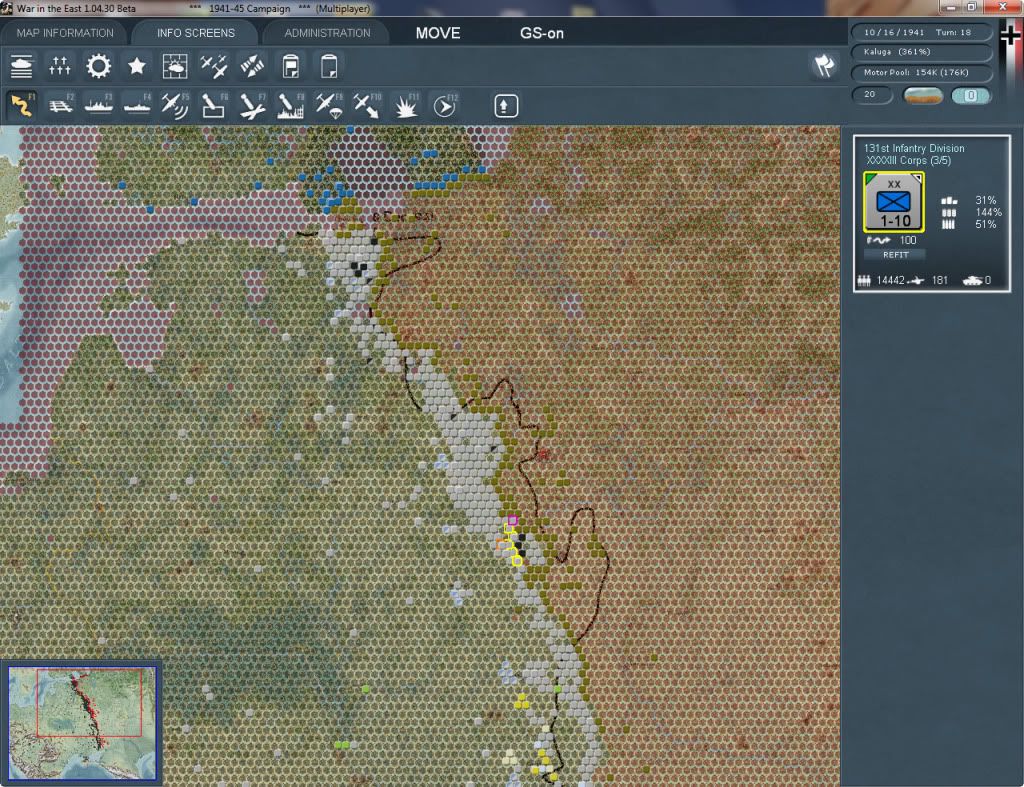Click the Motor Pool 154K (176K) field
Screen dimensions: 1024x787
[921, 72]
